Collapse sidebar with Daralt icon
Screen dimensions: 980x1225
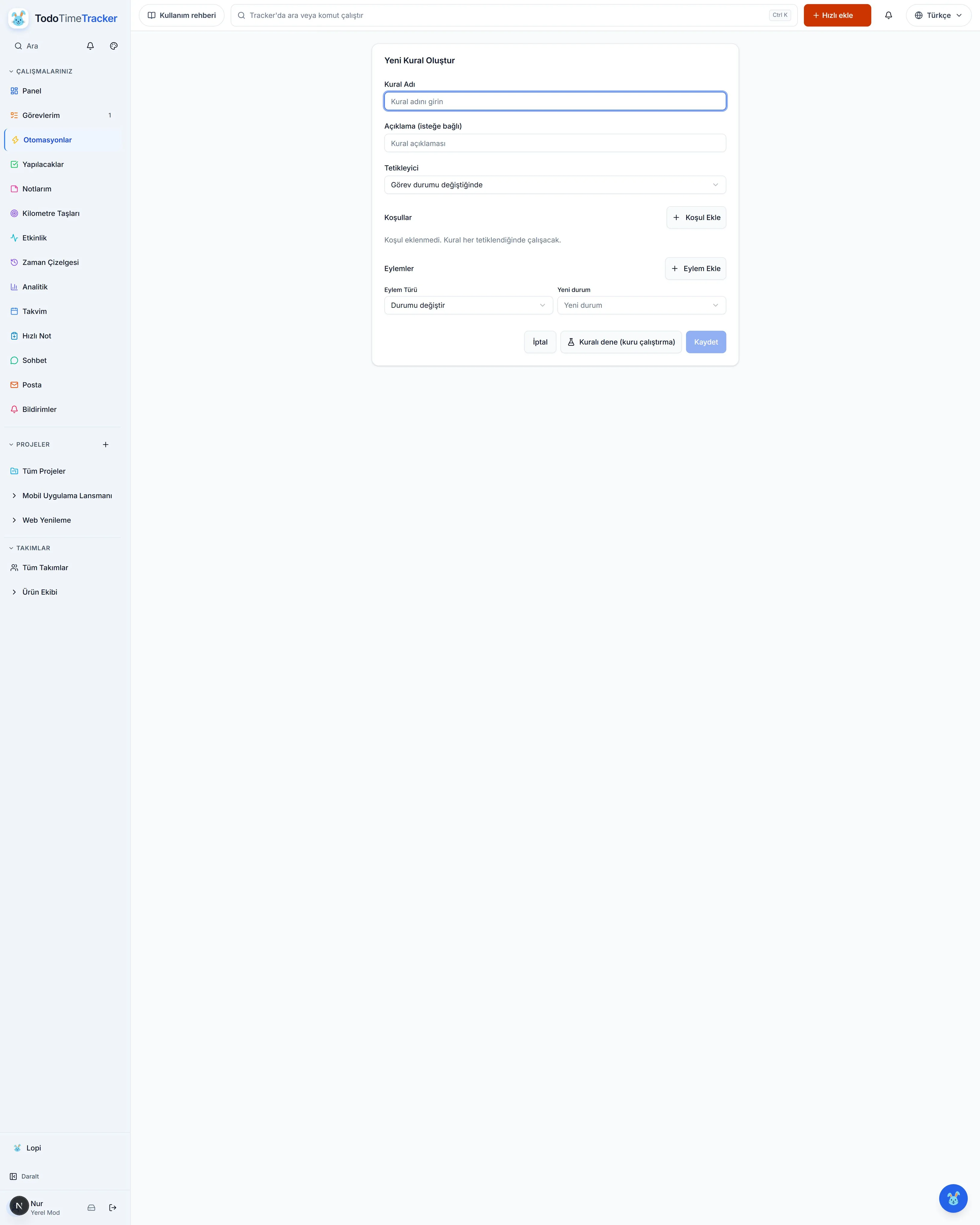tap(14, 1176)
